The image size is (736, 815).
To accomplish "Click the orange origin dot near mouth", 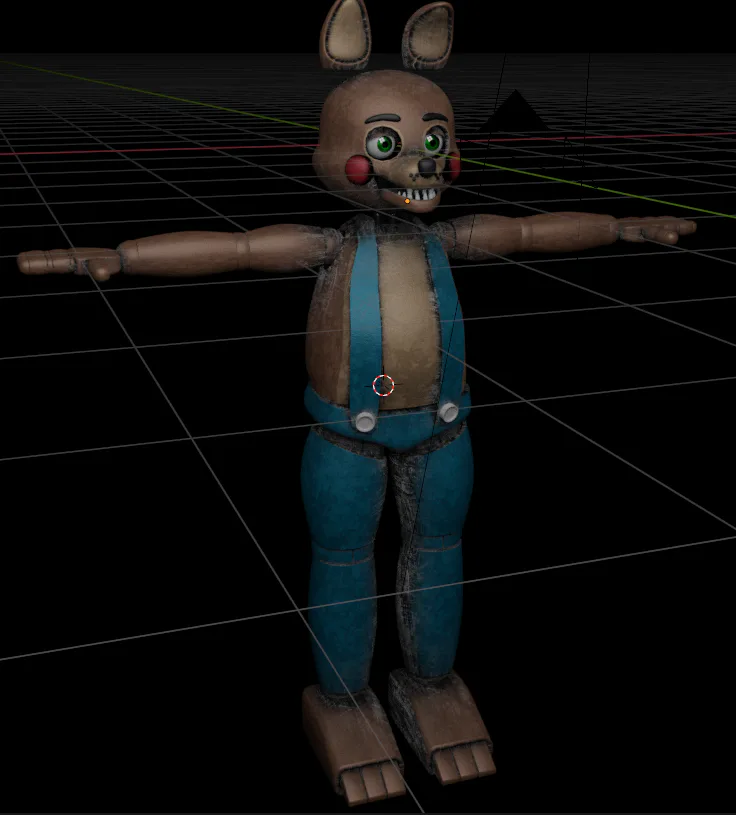I will click(x=407, y=201).
